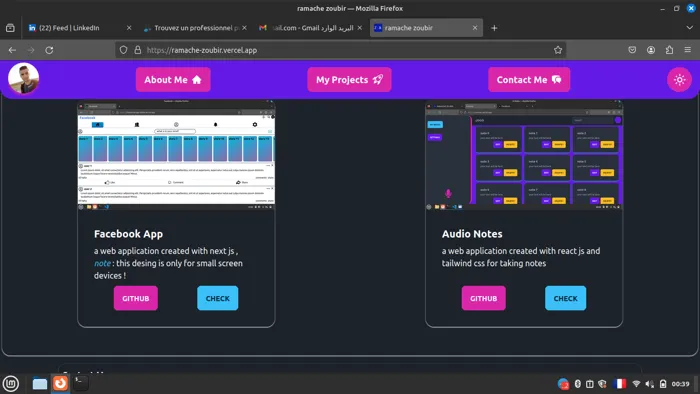This screenshot has height=394, width=700.
Task: Click the rocket icon on My Projects
Action: (x=378, y=79)
